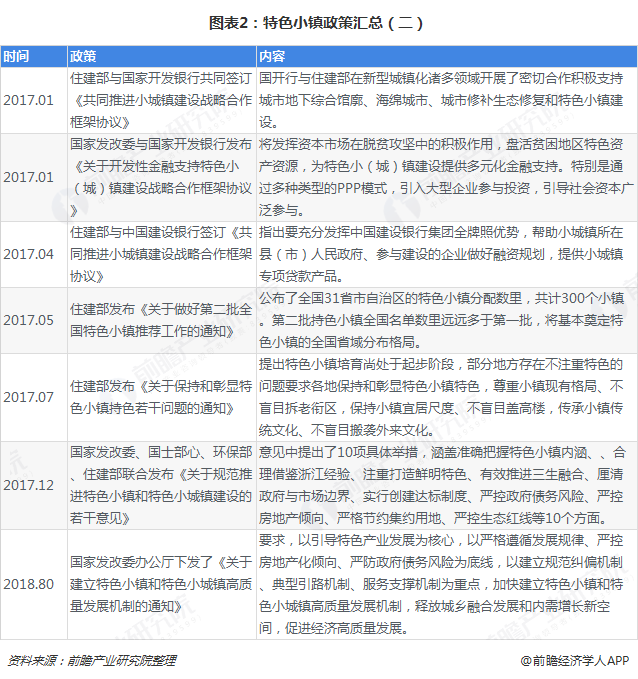Open the 开发性金融支持特色小镇 policy cell

[160, 176]
